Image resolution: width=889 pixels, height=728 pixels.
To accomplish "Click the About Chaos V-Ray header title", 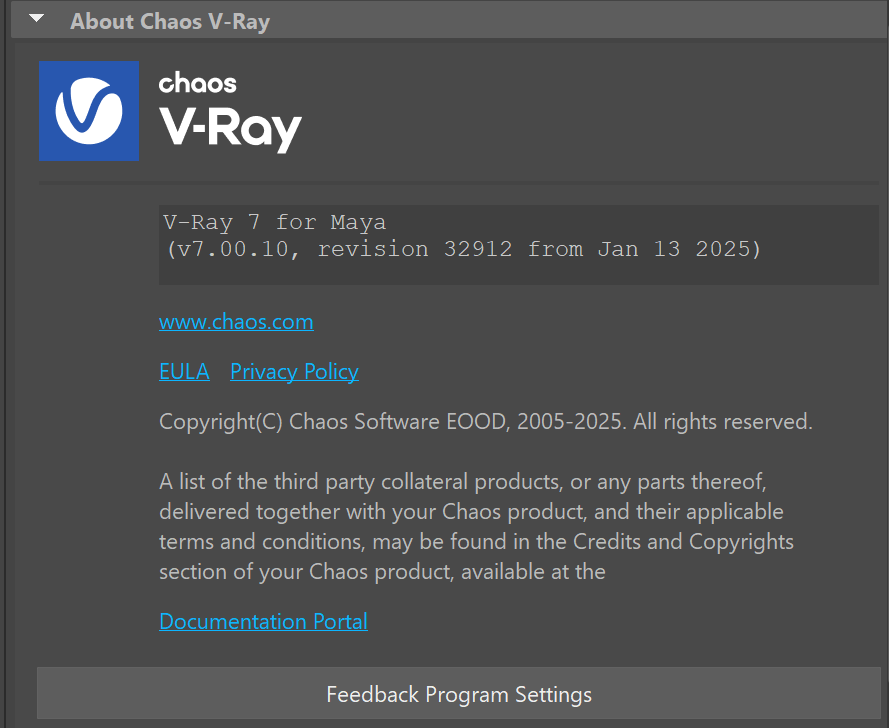I will (x=170, y=22).
